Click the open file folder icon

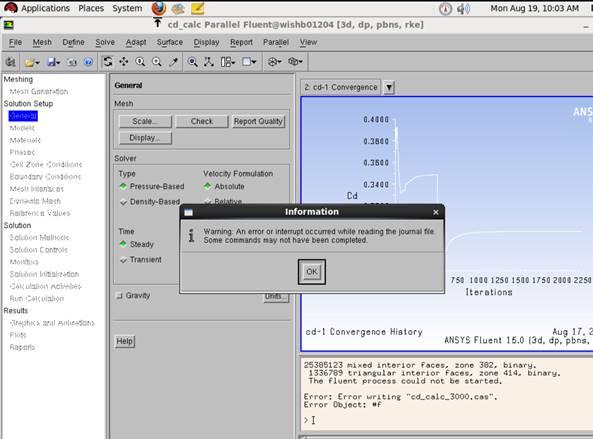pos(32,62)
